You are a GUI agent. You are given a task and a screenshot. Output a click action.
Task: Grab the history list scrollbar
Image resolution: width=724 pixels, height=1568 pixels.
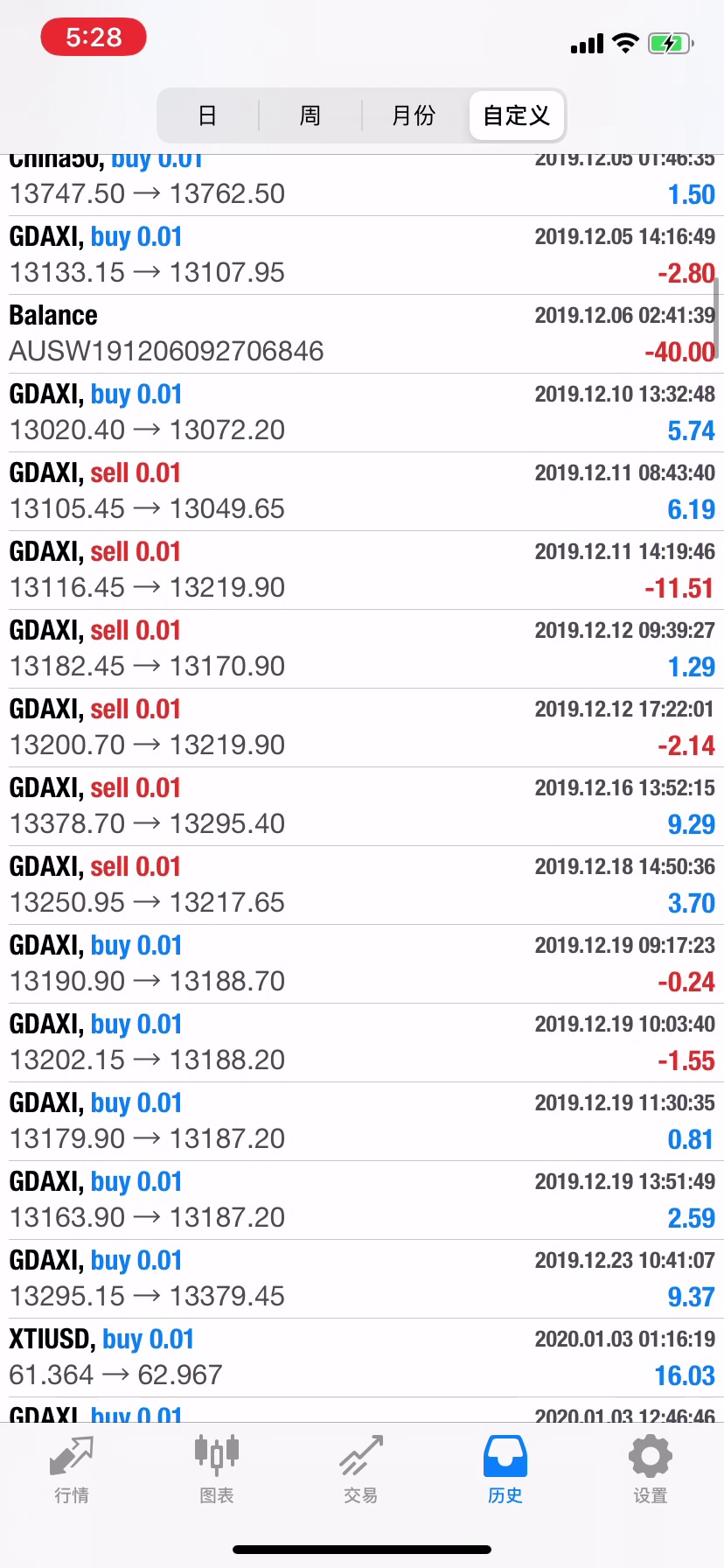click(x=716, y=315)
